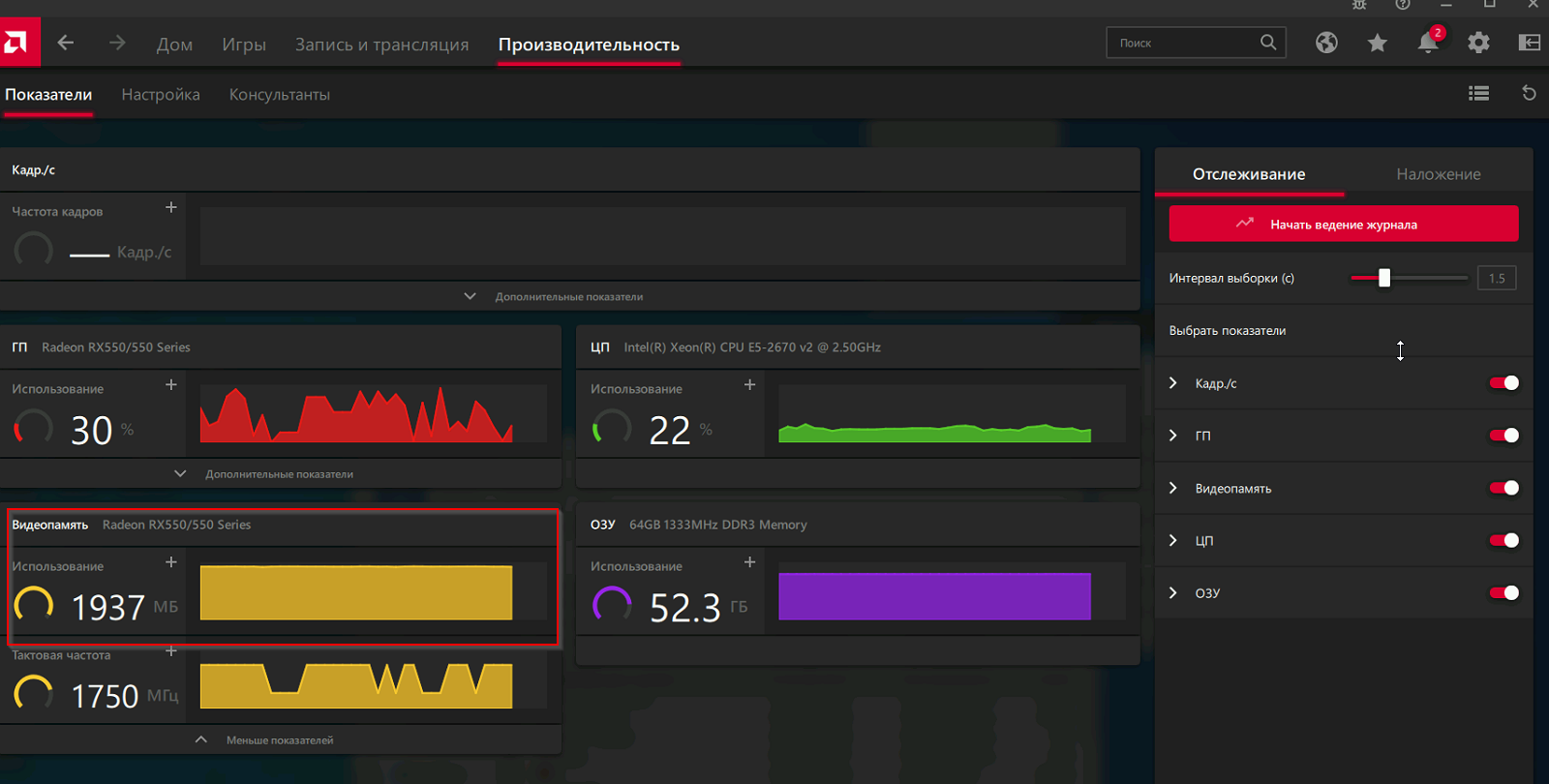
Task: Open notifications bell icon
Action: pos(1428,43)
